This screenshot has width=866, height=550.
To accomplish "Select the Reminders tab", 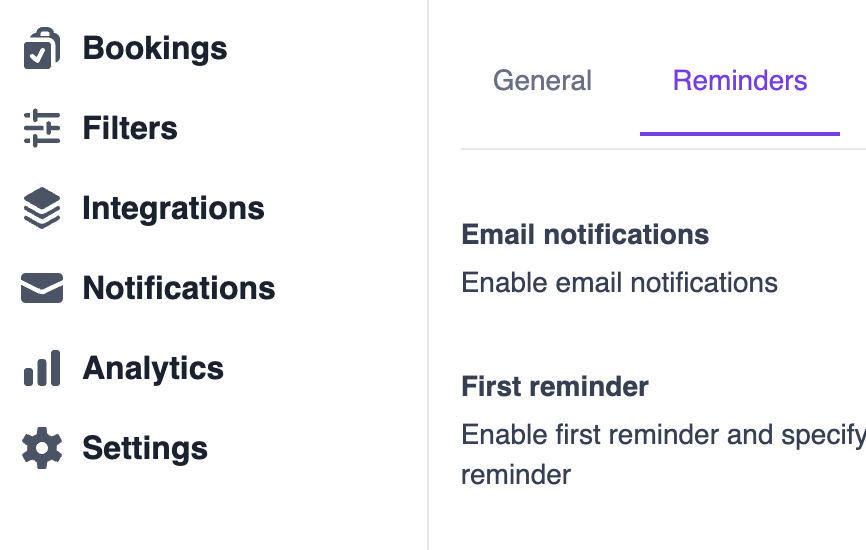I will coord(740,80).
